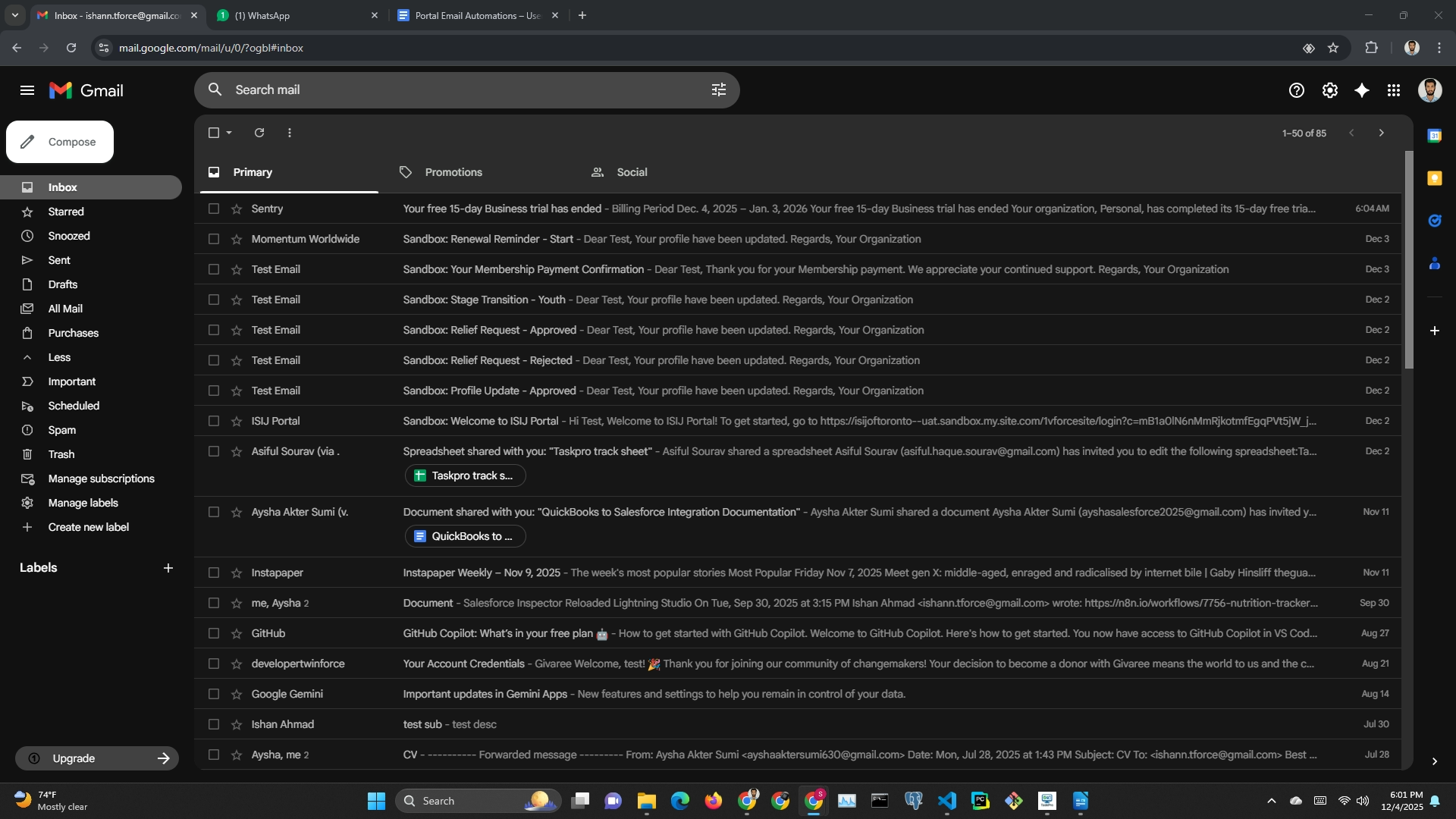Select the Momentum Worldwide email checkbox
This screenshot has width=1456, height=819.
pos(214,239)
